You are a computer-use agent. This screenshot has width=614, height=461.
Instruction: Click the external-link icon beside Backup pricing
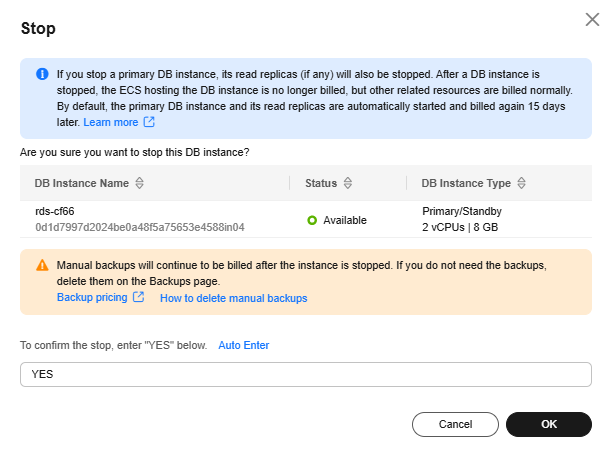139,298
